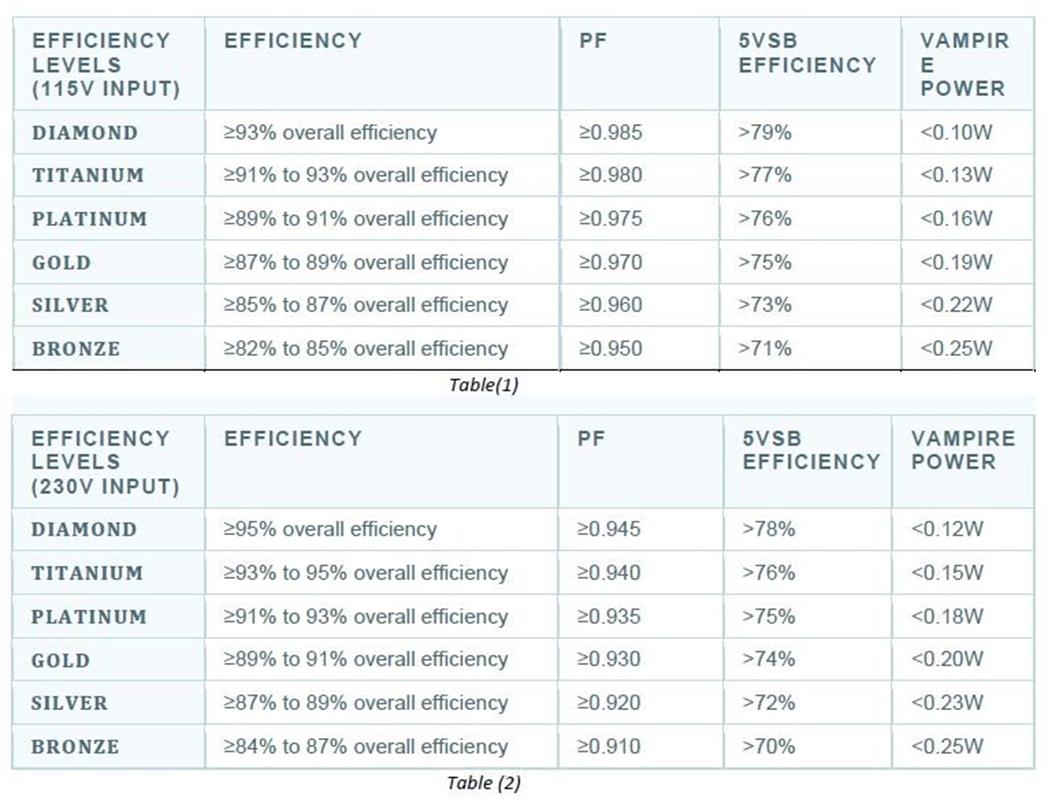Select the '≥0.910' power factor value
The image size is (1048, 800).
pos(610,746)
